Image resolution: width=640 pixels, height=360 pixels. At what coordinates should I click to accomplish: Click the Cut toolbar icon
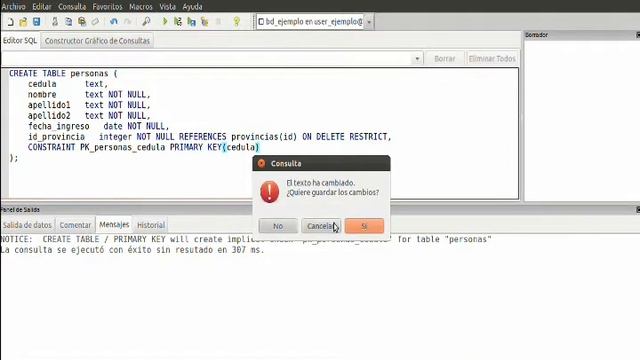(x=55, y=22)
